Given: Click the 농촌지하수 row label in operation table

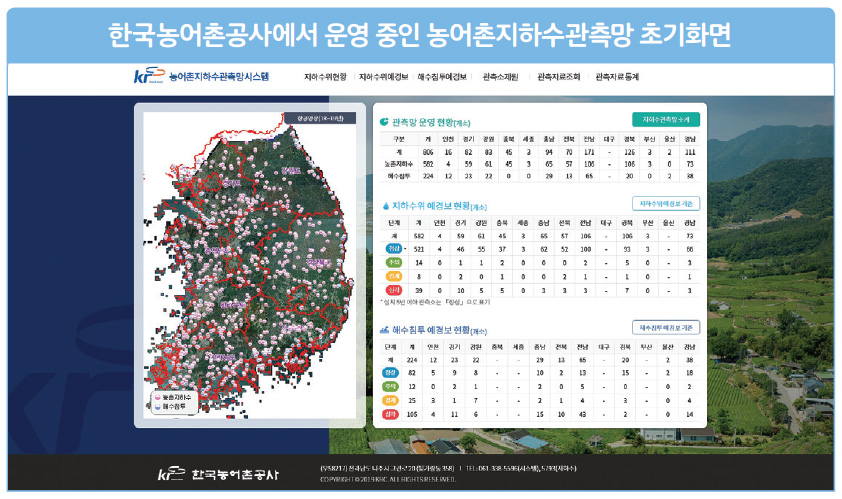Looking at the screenshot, I should pos(398,164).
